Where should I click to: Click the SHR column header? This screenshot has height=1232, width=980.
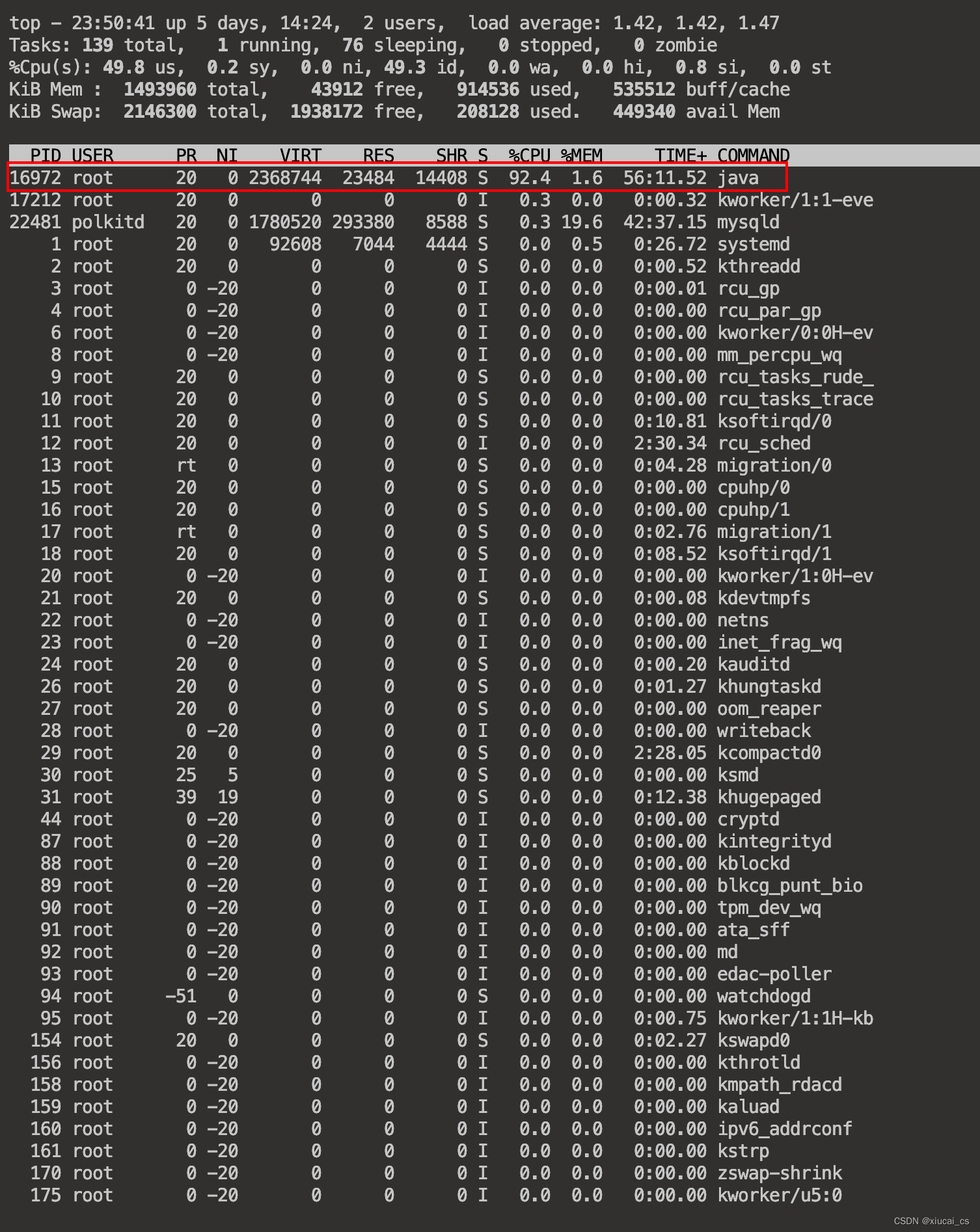452,155
